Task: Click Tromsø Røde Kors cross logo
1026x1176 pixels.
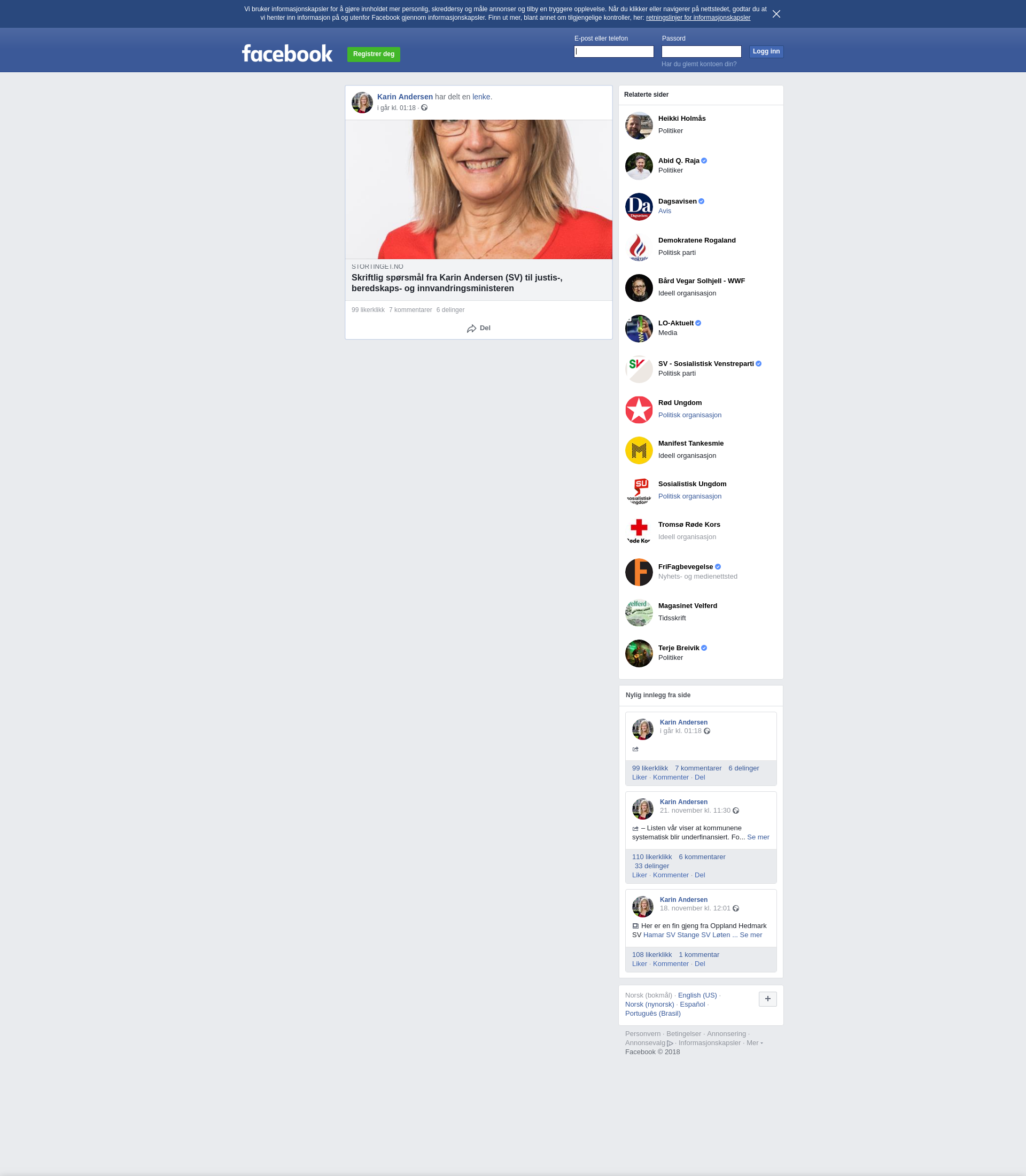Action: [639, 530]
